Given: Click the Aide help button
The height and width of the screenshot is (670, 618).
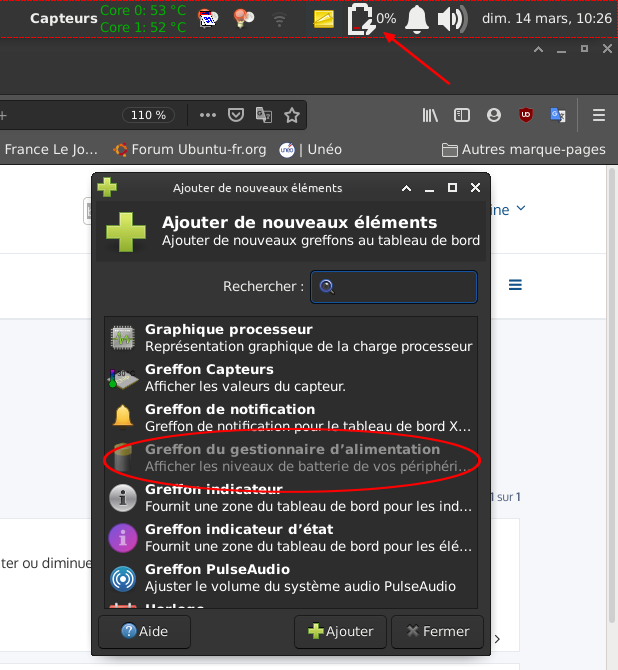Looking at the screenshot, I should point(144,631).
